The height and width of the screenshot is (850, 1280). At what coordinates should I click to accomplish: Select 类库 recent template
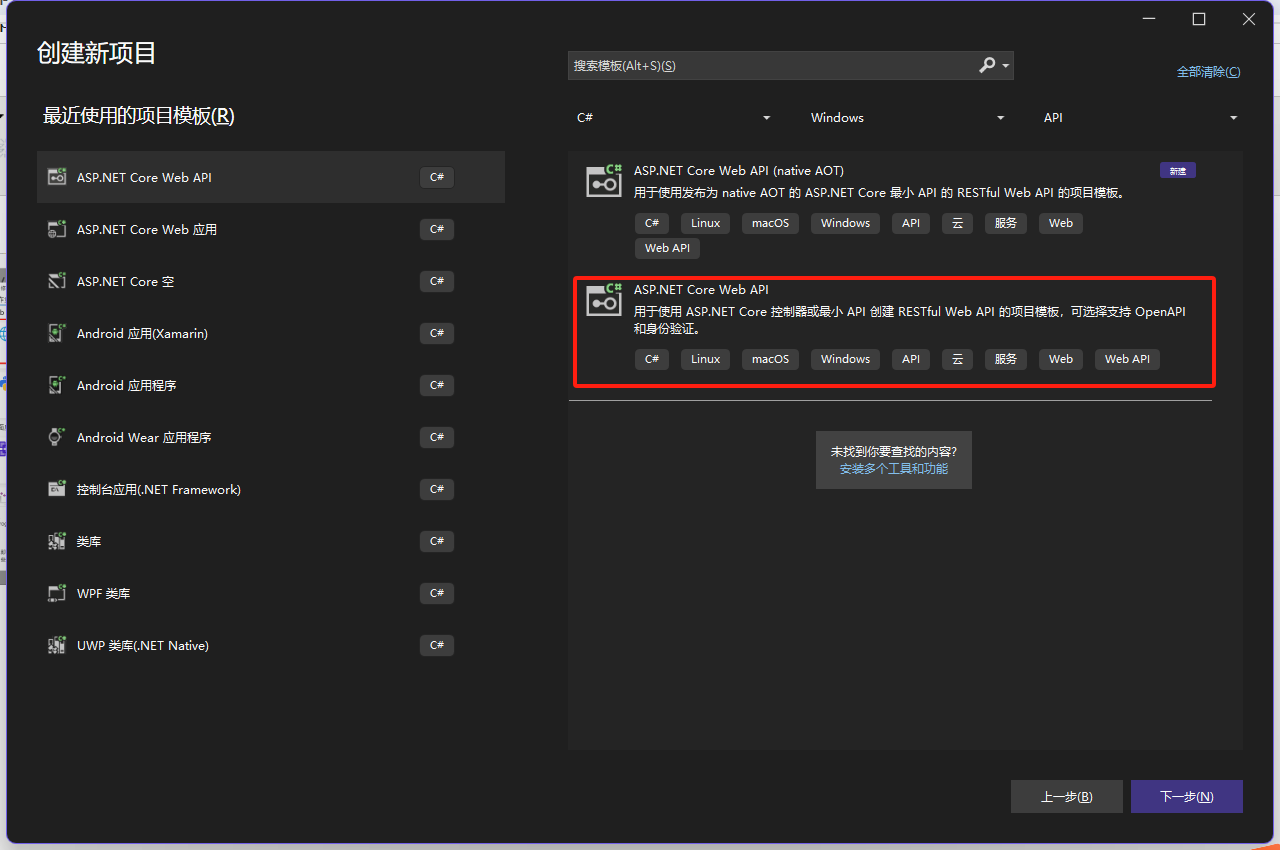[x=271, y=541]
